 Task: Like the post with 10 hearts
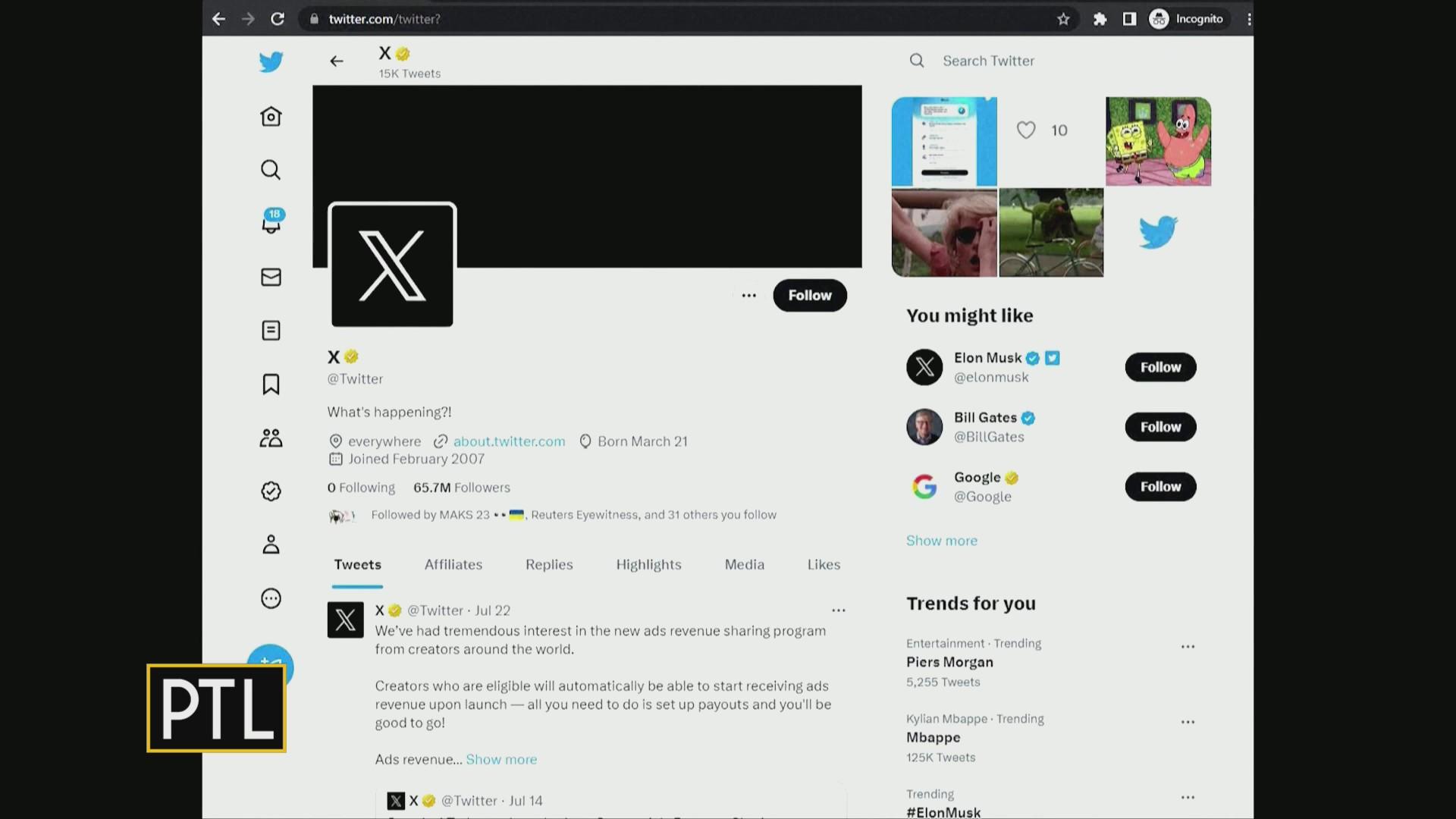(1026, 130)
